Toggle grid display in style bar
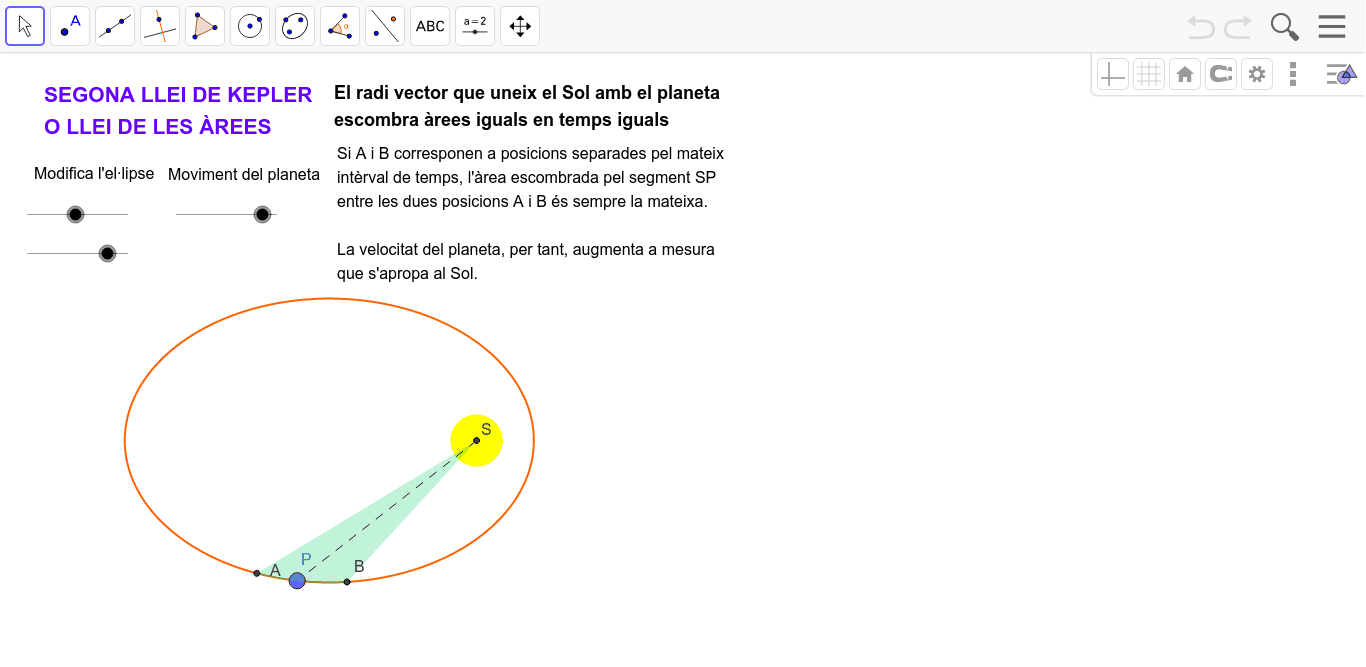The width and height of the screenshot is (1366, 667). click(1149, 74)
